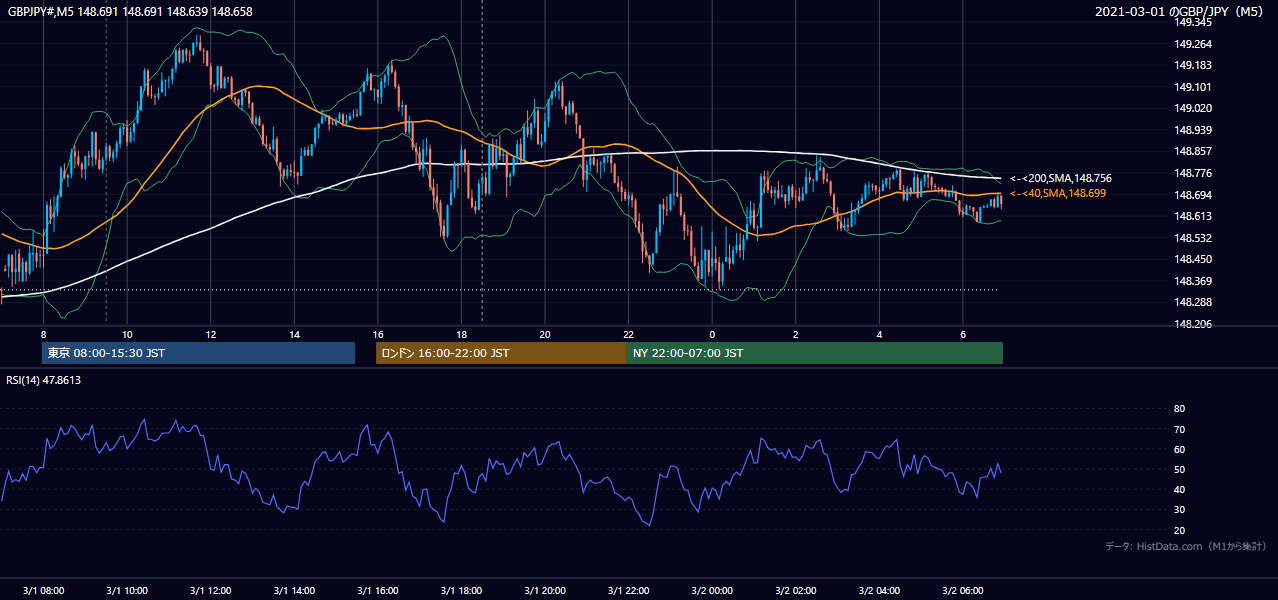Click the NY 22:00-07:00 JST session bar

tap(815, 353)
